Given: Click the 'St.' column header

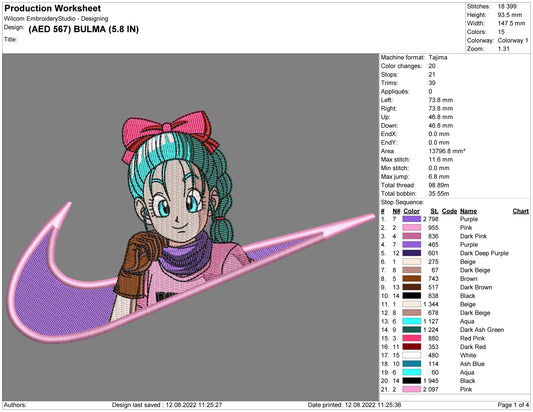Looking at the screenshot, I should [434, 211].
